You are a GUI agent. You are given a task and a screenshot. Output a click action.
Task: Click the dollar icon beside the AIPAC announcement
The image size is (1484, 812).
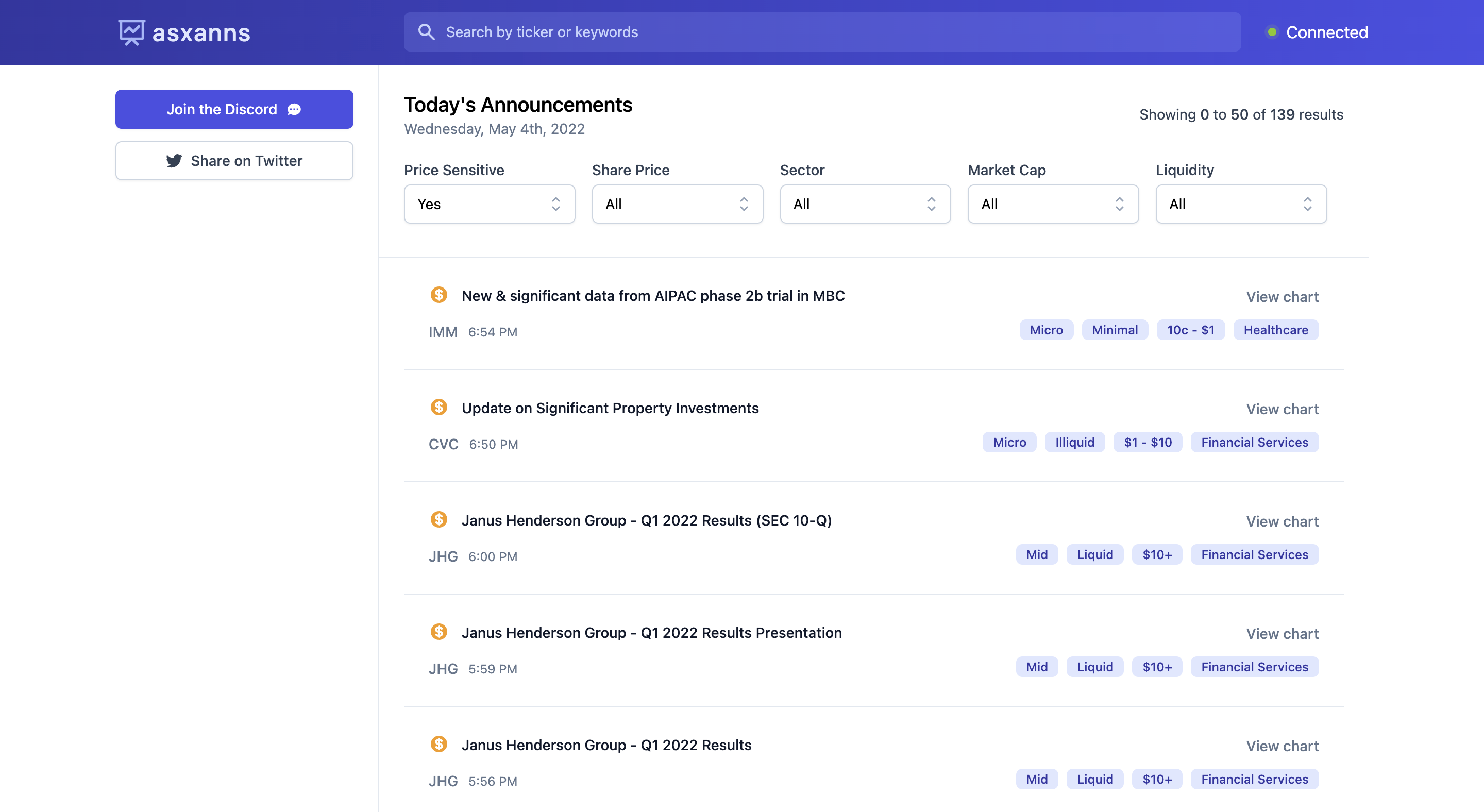point(439,295)
